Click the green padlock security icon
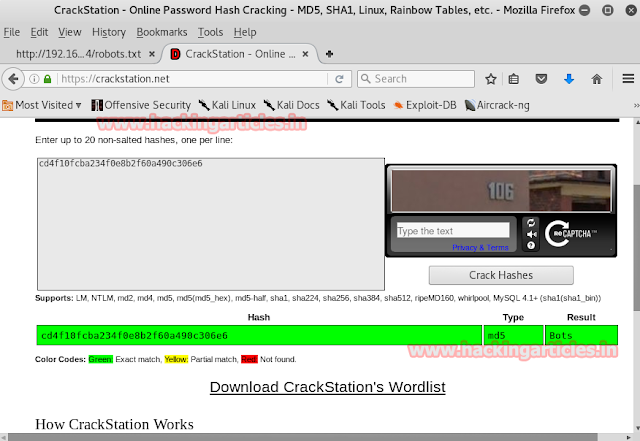The image size is (640, 441). pos(47,79)
